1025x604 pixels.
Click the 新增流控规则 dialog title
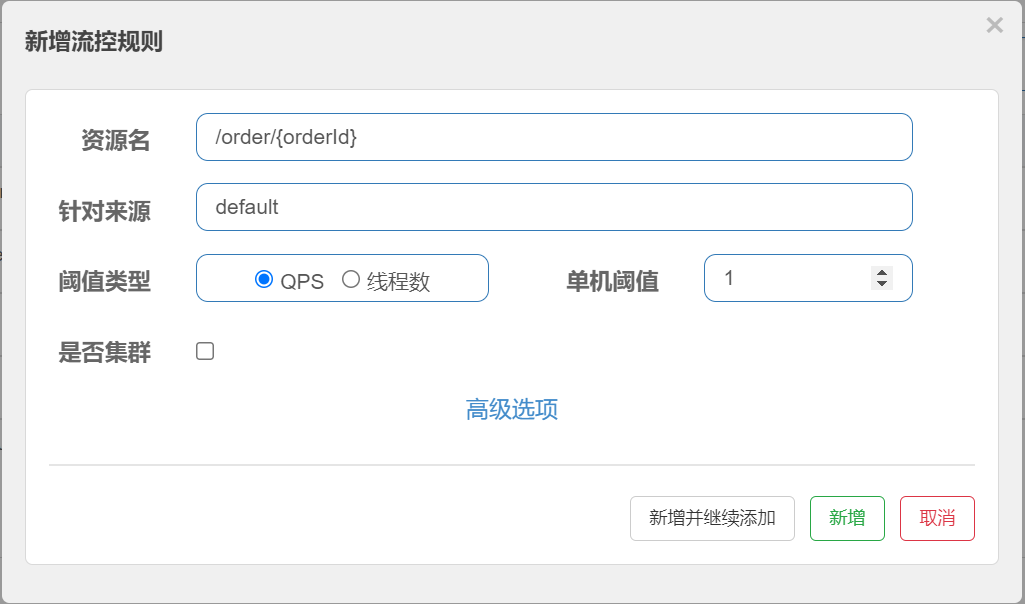coord(93,41)
